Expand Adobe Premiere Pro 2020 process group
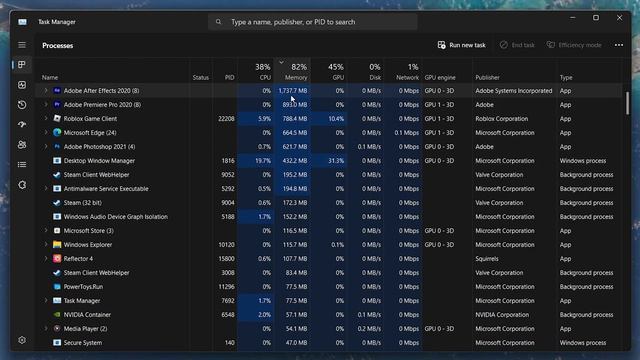 tap(46, 104)
